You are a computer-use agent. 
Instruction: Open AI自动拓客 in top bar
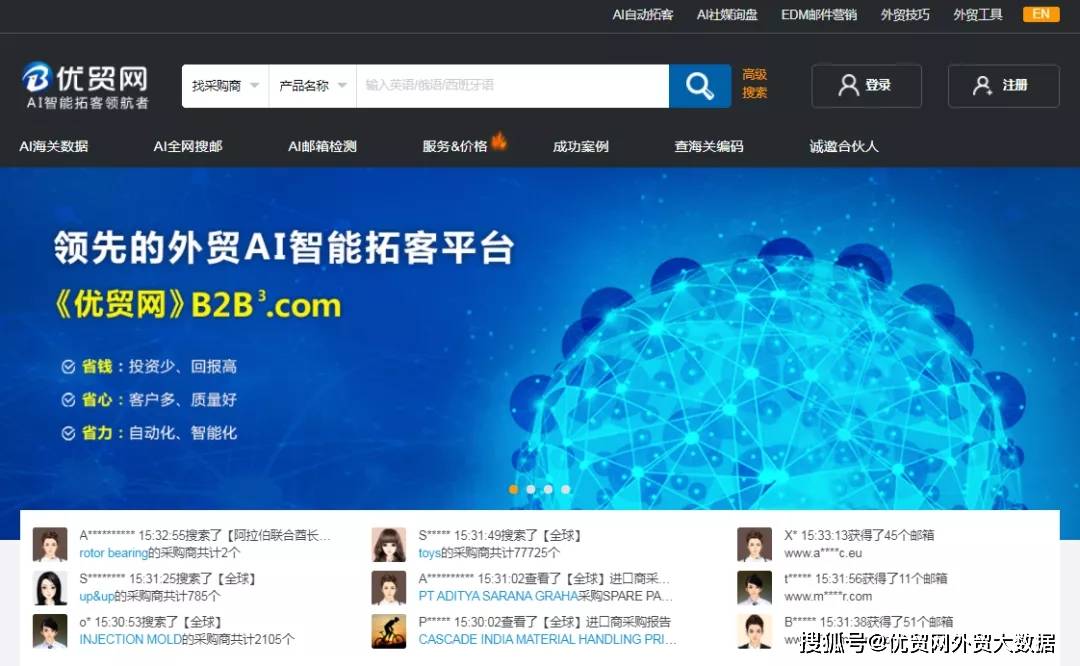click(x=643, y=14)
